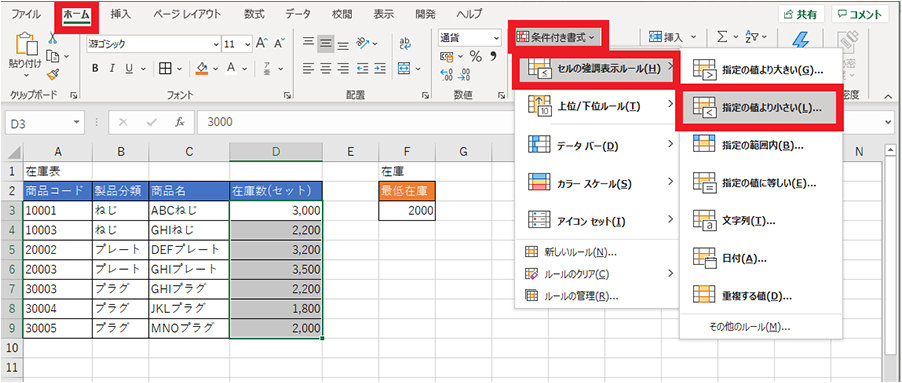
Task: Increase font size with large A icon
Action: pyautogui.click(x=262, y=43)
